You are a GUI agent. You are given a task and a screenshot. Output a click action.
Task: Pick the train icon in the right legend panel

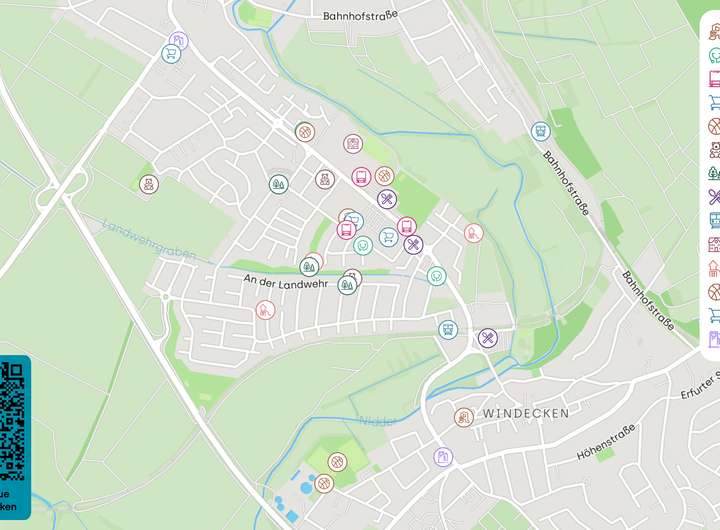point(714,220)
